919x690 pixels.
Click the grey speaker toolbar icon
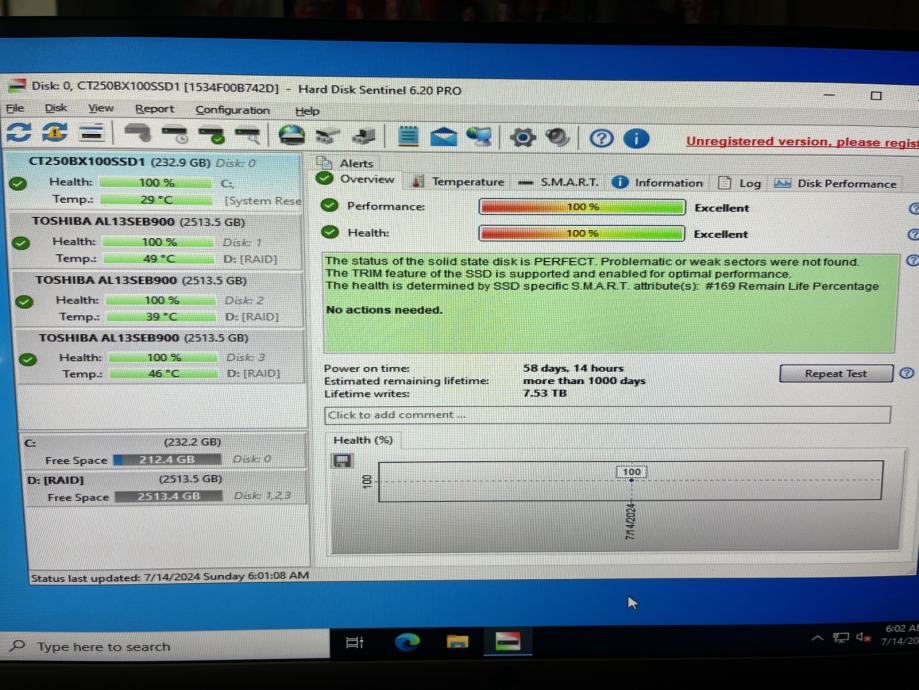[x=557, y=138]
